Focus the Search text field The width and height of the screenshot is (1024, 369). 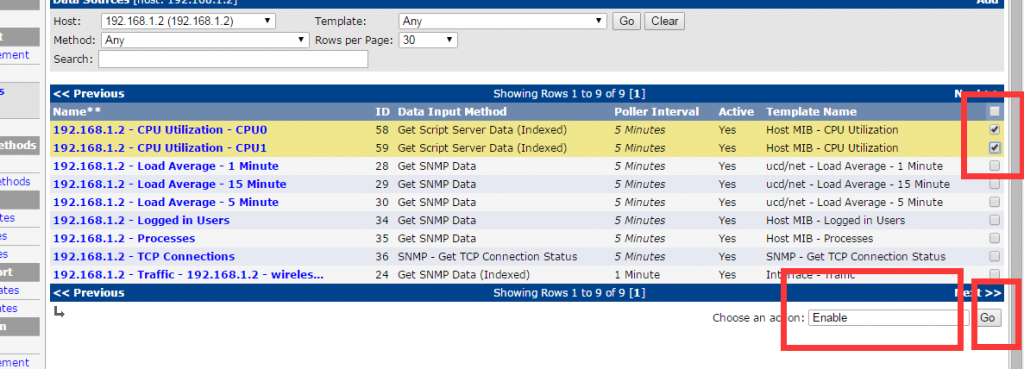(233, 59)
